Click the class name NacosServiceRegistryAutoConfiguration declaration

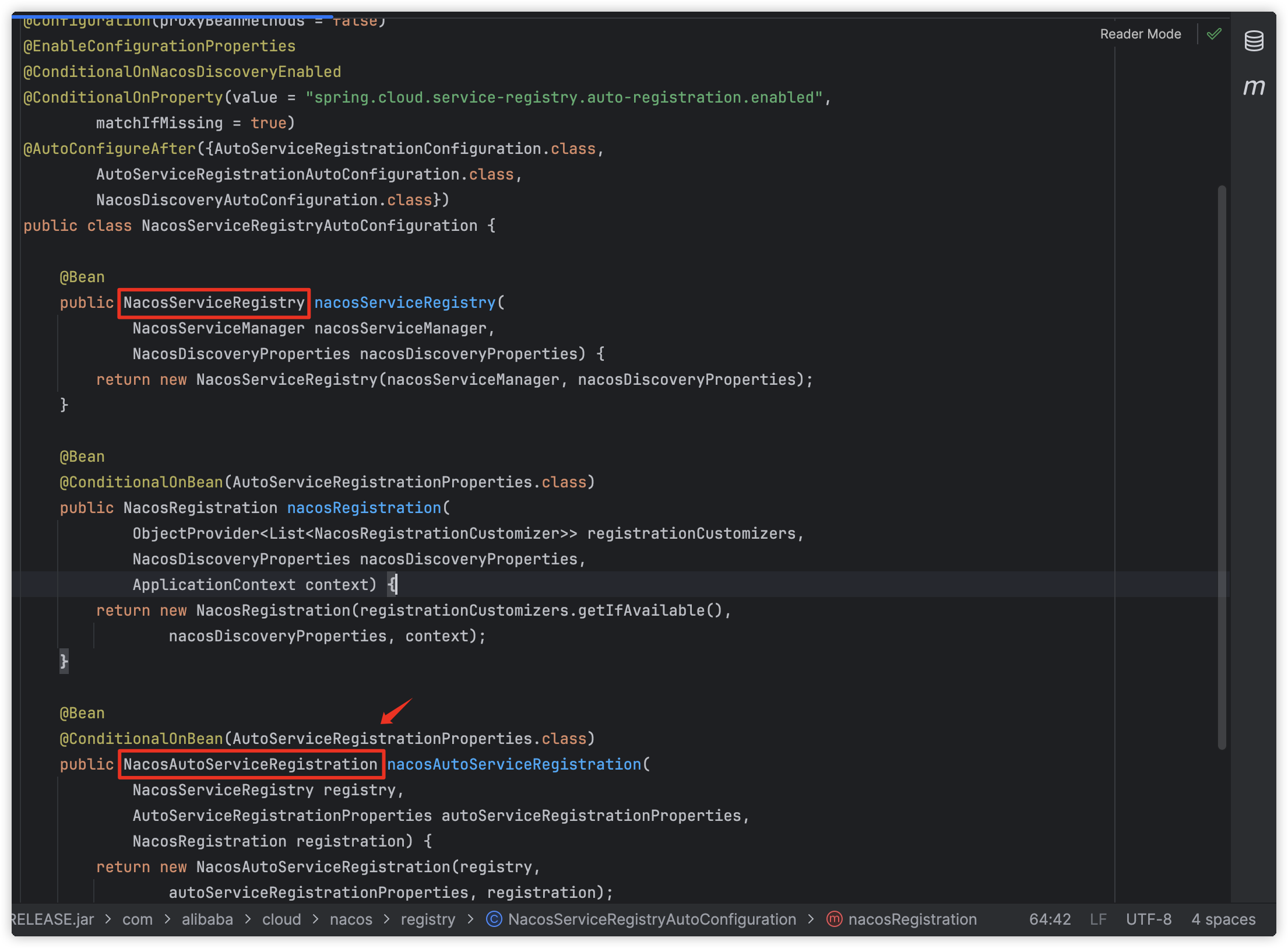click(x=309, y=225)
